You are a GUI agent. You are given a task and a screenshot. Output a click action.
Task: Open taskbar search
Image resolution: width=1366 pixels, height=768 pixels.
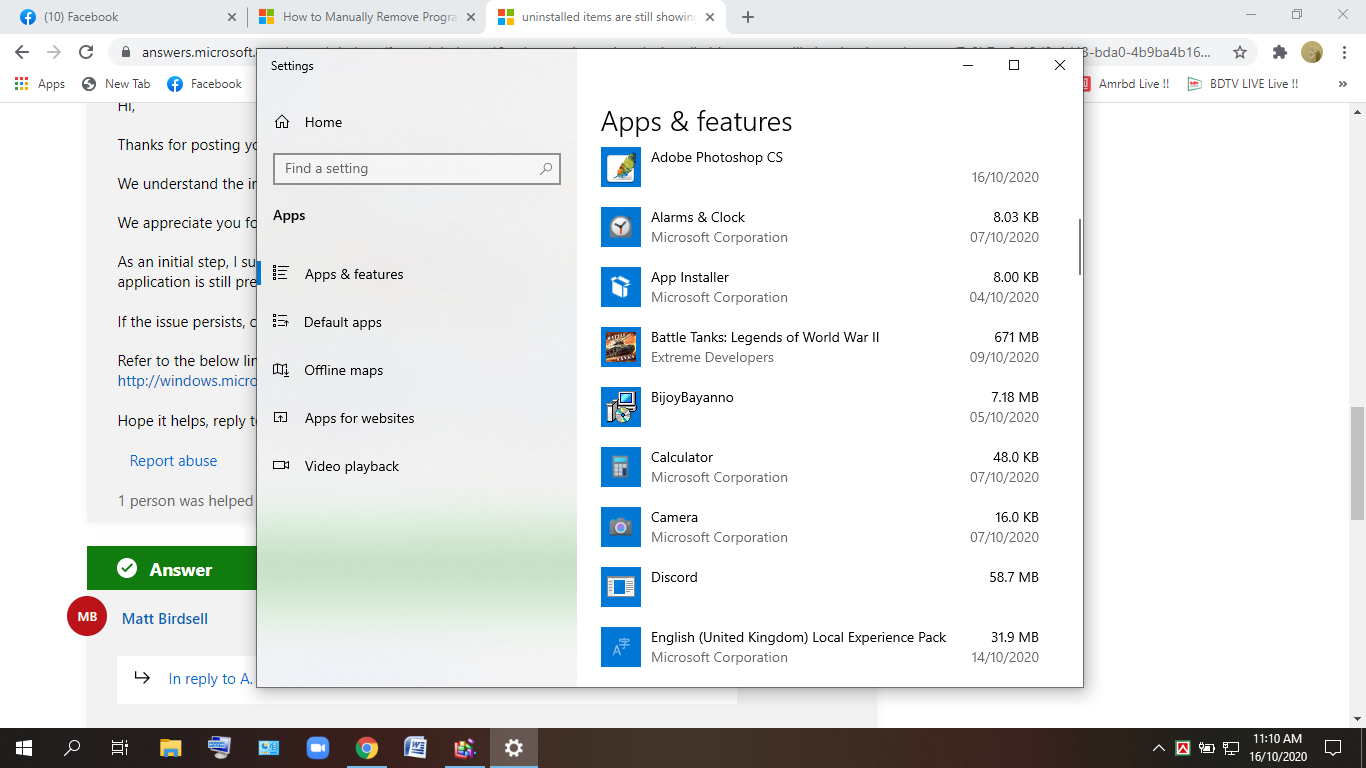point(72,748)
